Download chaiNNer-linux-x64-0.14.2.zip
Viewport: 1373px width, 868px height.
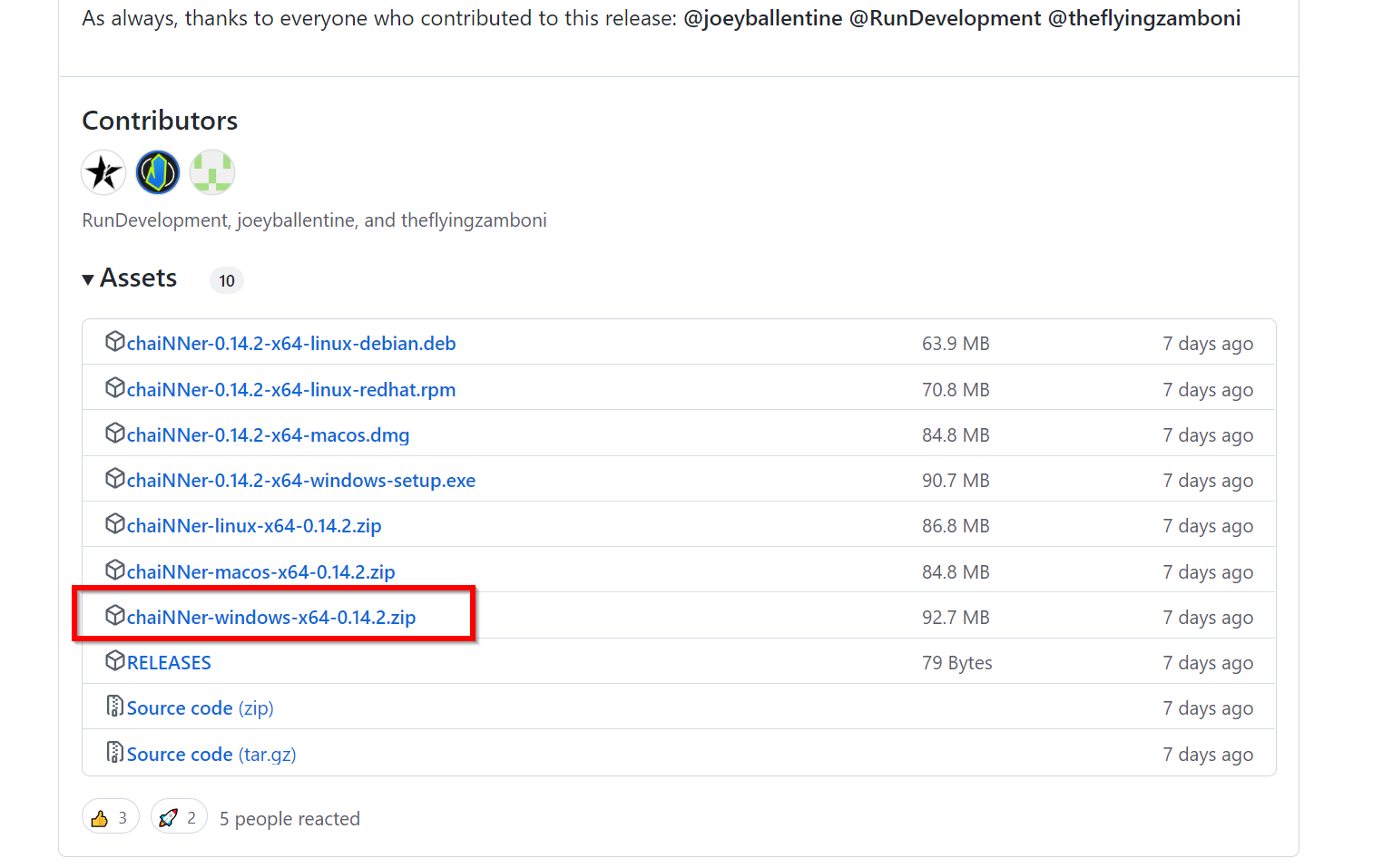[x=254, y=526]
